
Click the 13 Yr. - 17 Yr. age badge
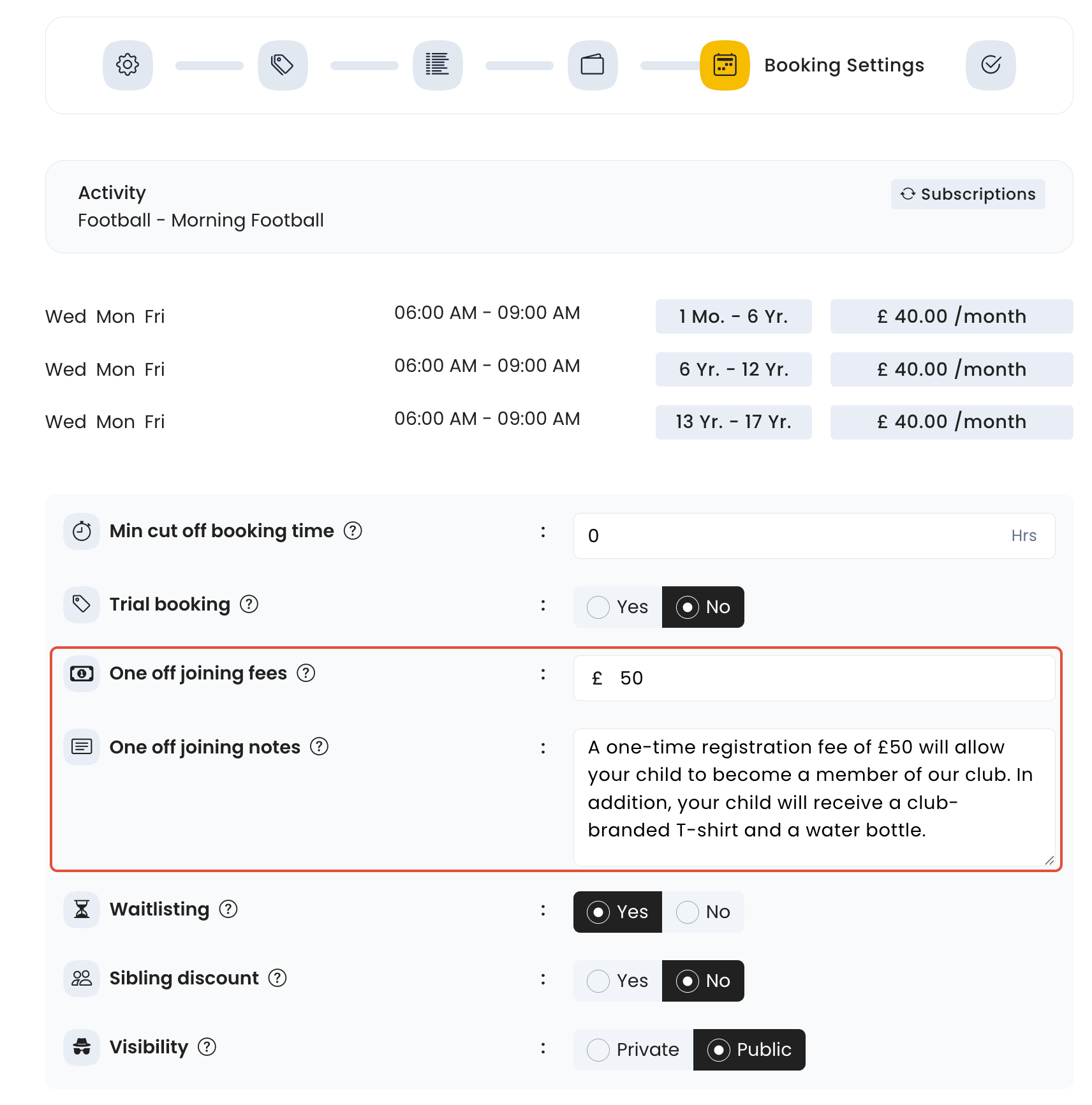tap(734, 422)
